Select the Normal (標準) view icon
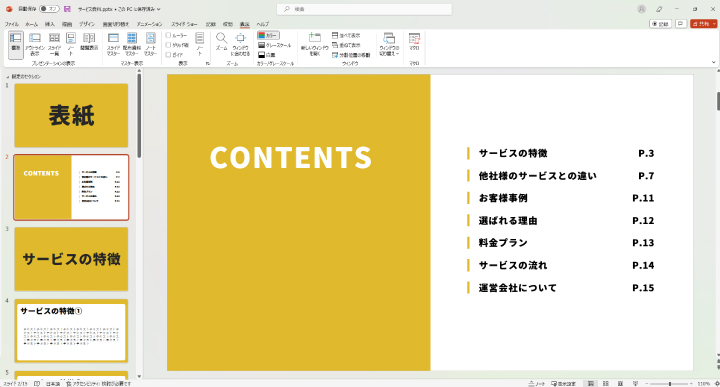Viewport: 720px width, 387px height. tap(16, 45)
